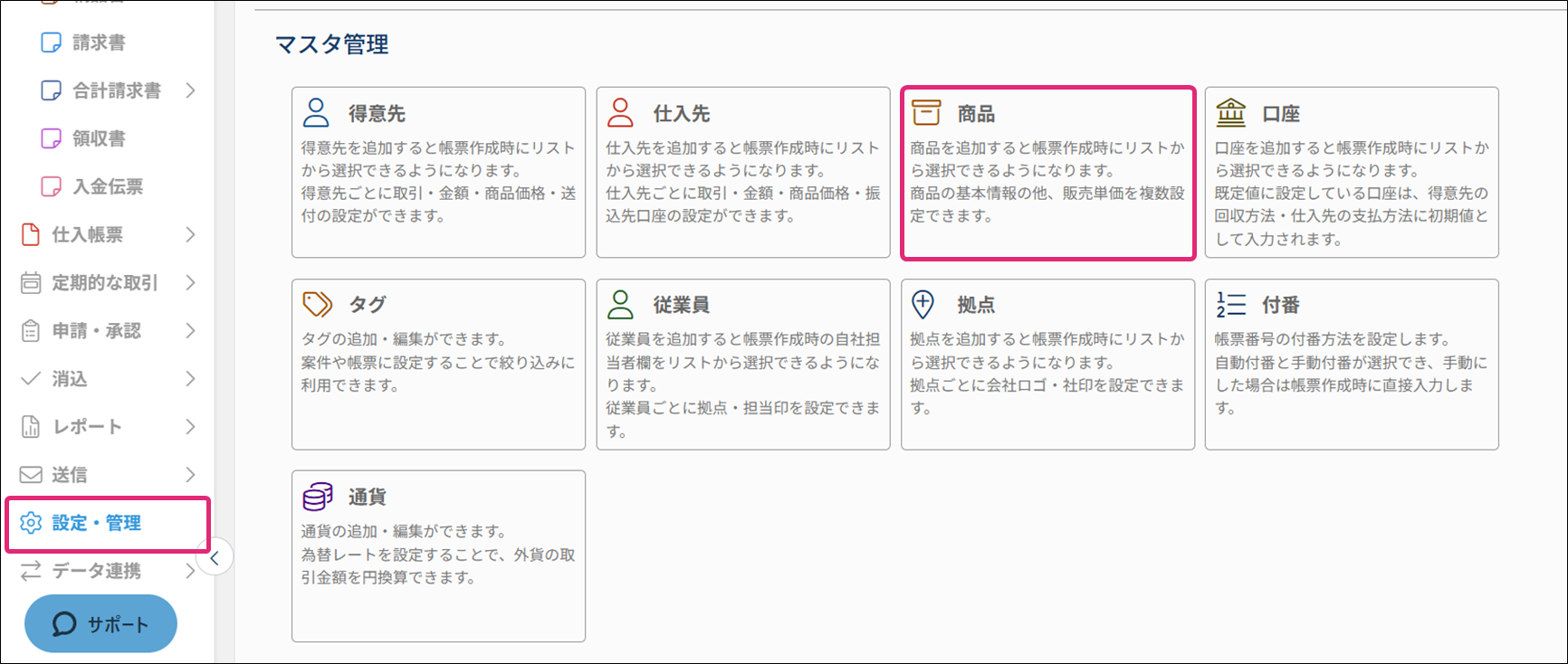Open the 通貨 card description text
The height and width of the screenshot is (664, 1568).
[438, 555]
